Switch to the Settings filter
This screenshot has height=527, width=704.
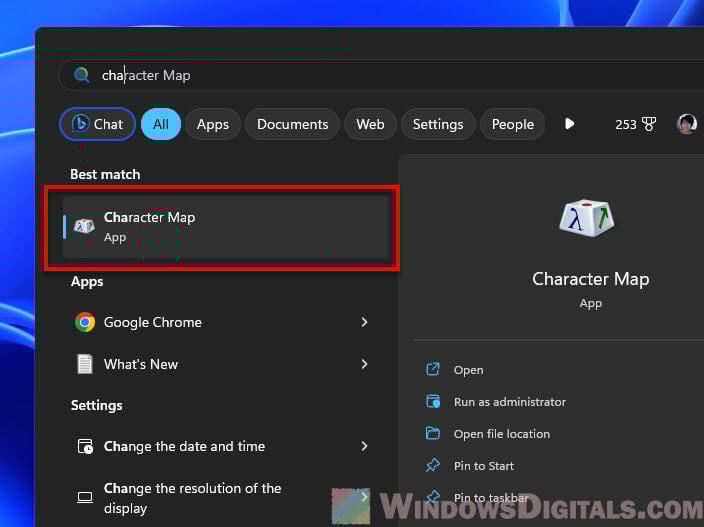coord(438,124)
